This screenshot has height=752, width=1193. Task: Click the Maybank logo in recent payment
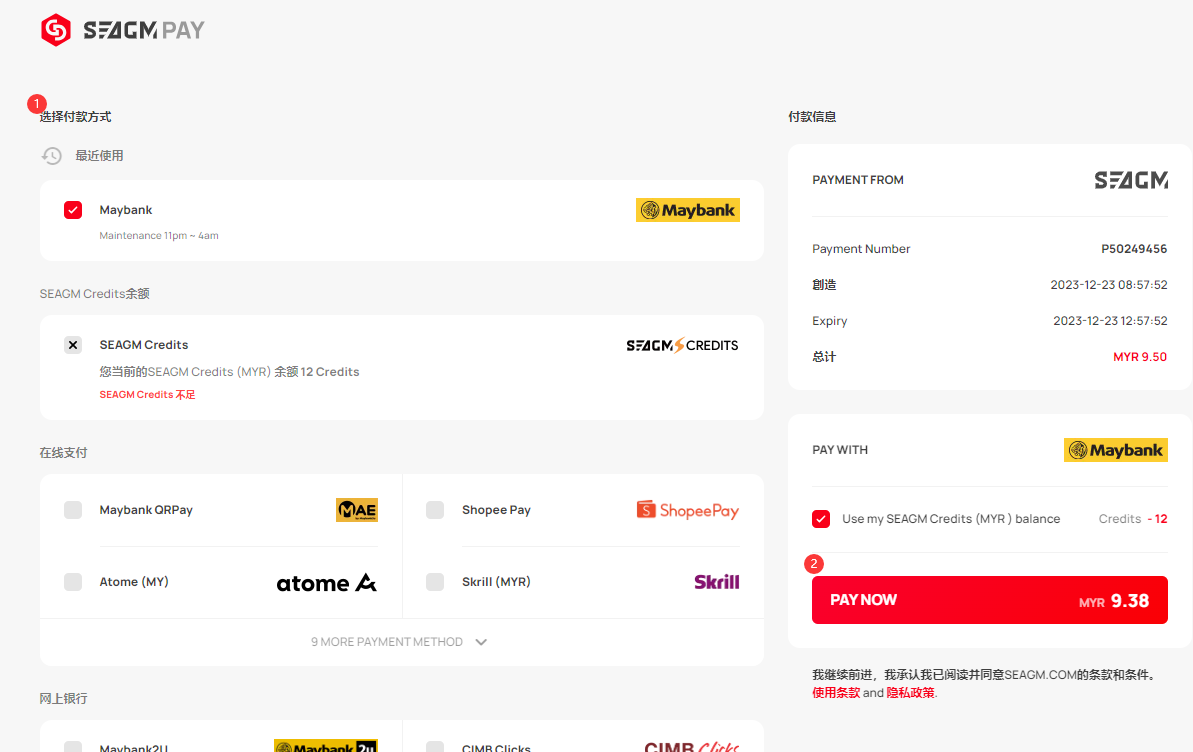pos(688,210)
